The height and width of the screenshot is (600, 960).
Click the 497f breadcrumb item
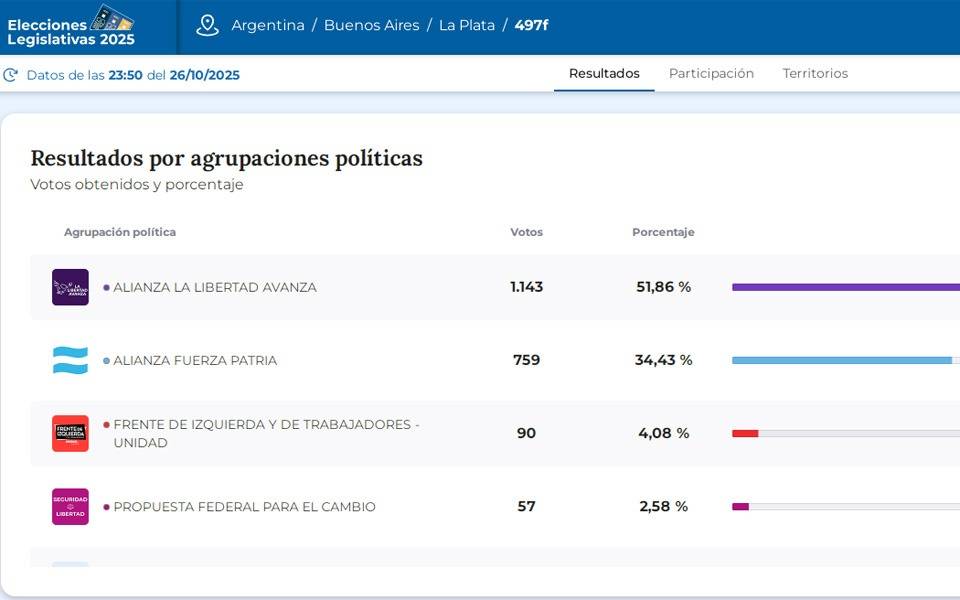[531, 26]
